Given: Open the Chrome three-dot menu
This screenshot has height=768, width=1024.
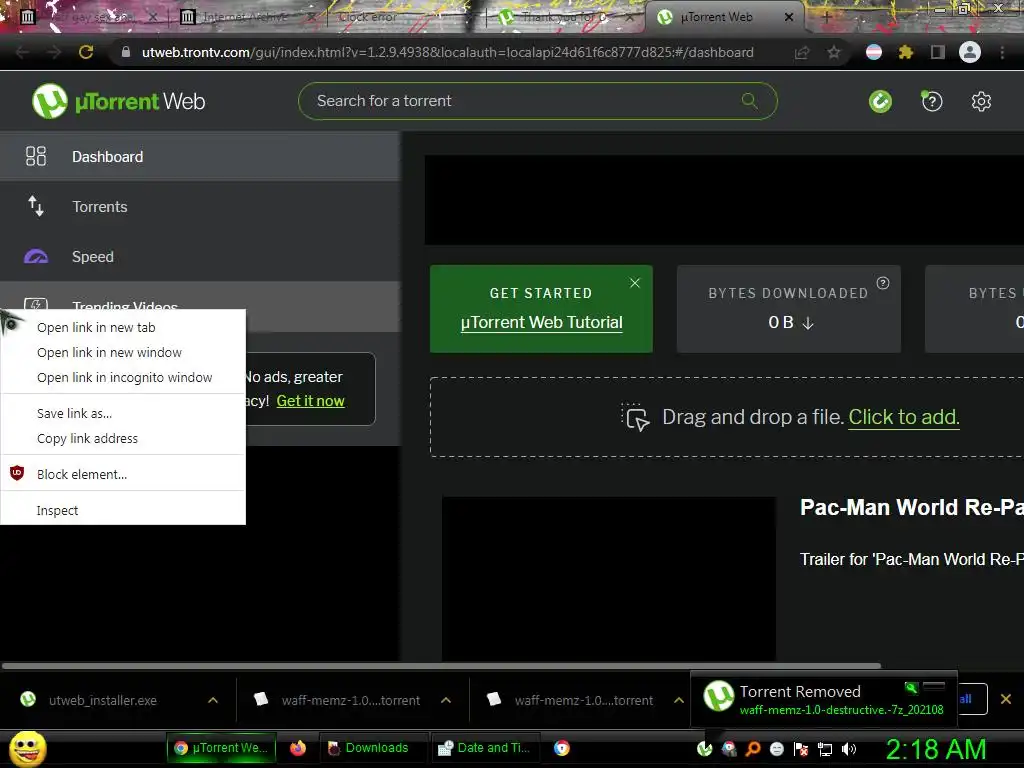Looking at the screenshot, I should coord(1002,52).
